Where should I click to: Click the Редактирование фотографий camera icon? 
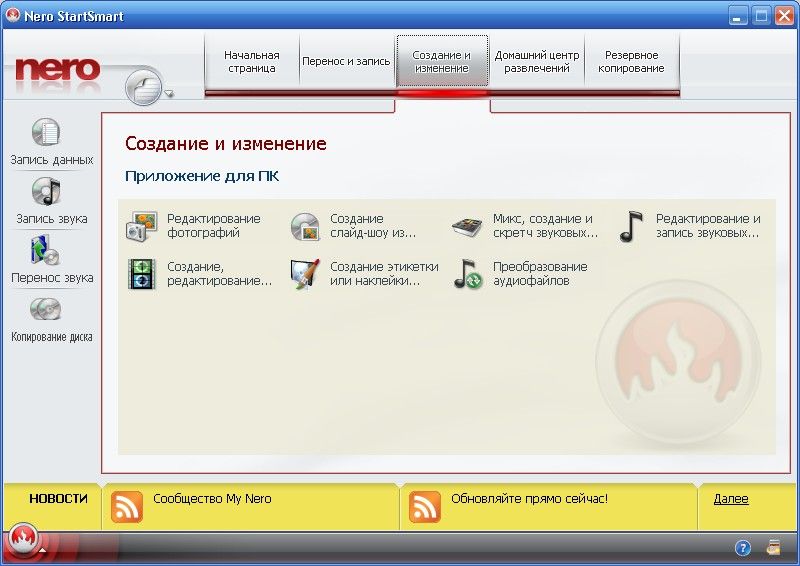(x=141, y=226)
